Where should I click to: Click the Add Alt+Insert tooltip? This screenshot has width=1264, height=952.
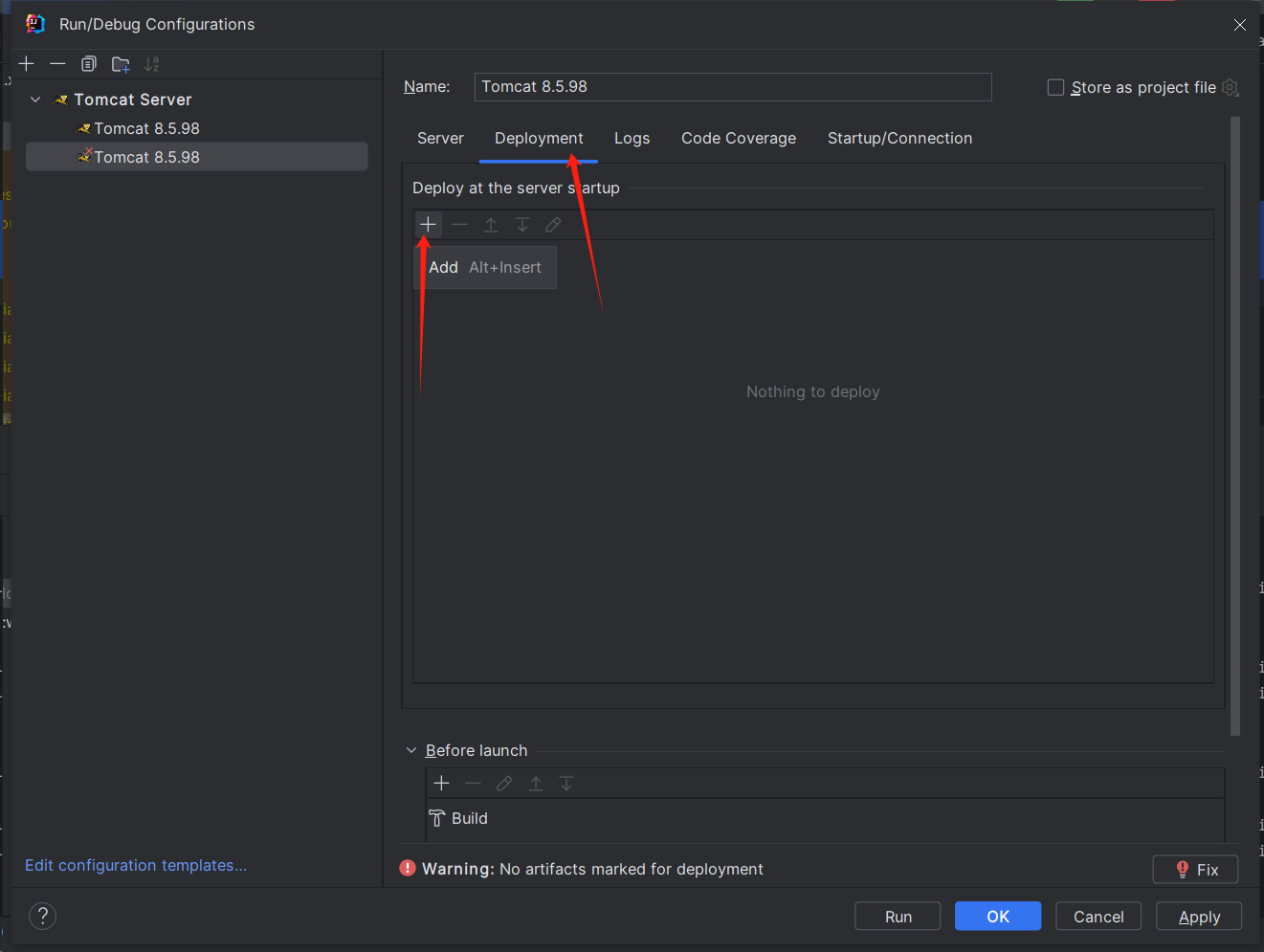(485, 267)
